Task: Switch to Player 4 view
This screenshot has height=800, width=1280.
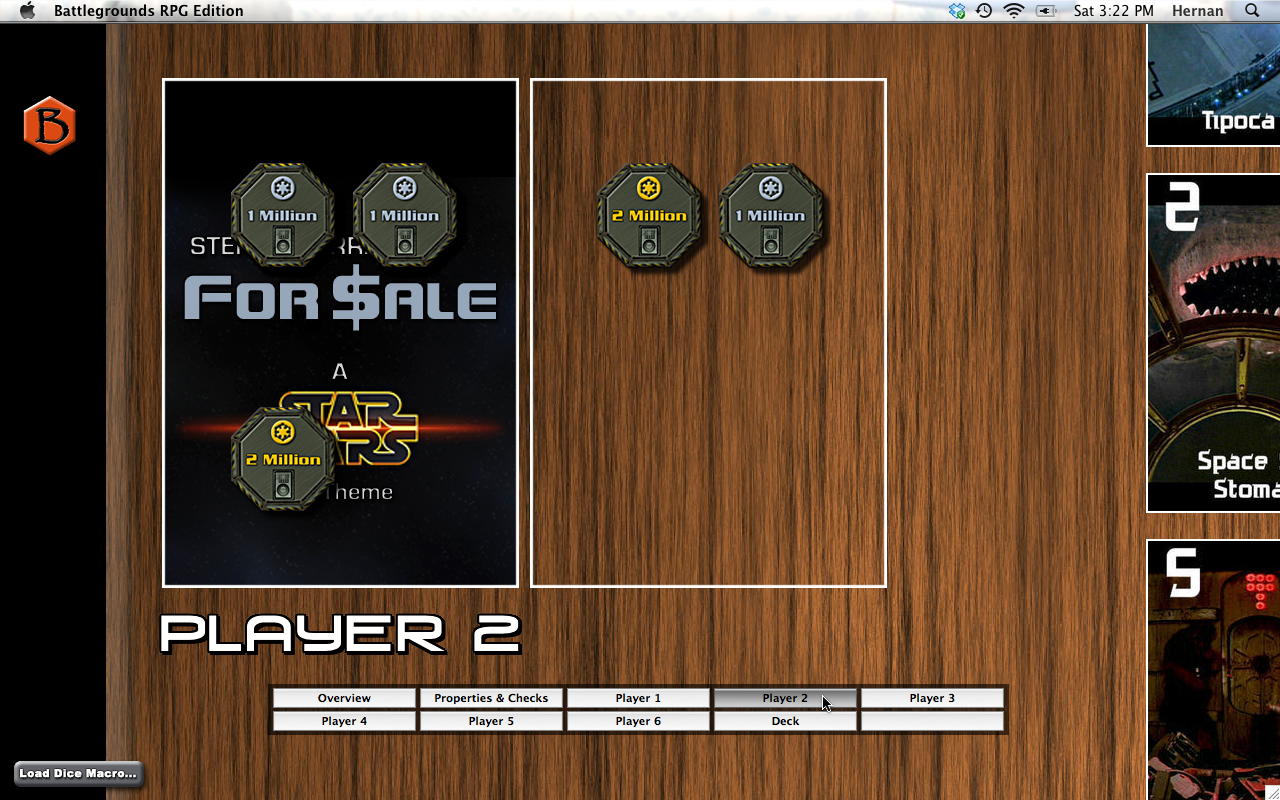Action: click(344, 721)
